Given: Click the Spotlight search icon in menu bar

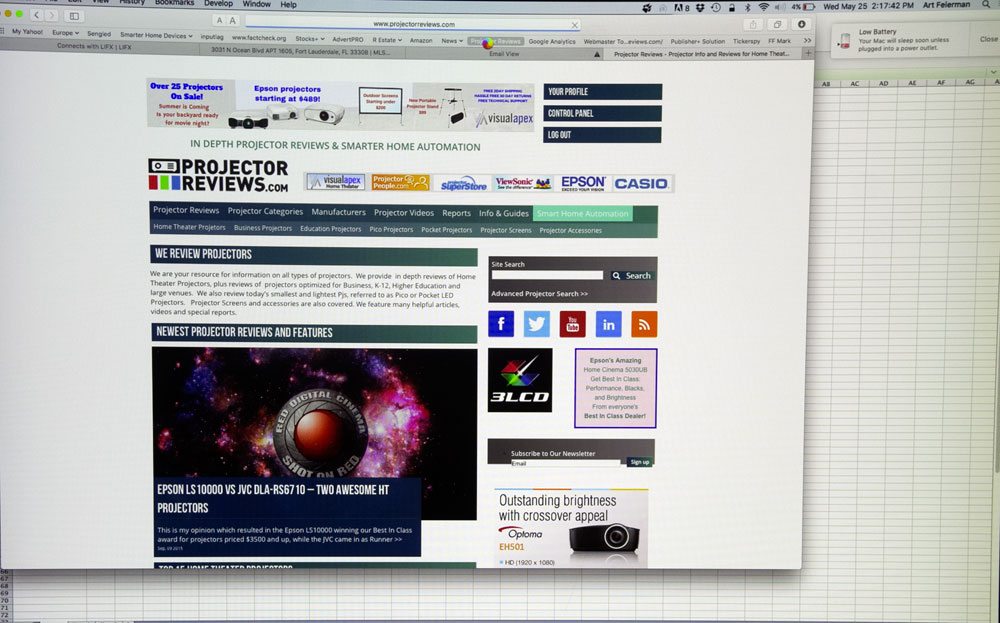Looking at the screenshot, I should (986, 4).
